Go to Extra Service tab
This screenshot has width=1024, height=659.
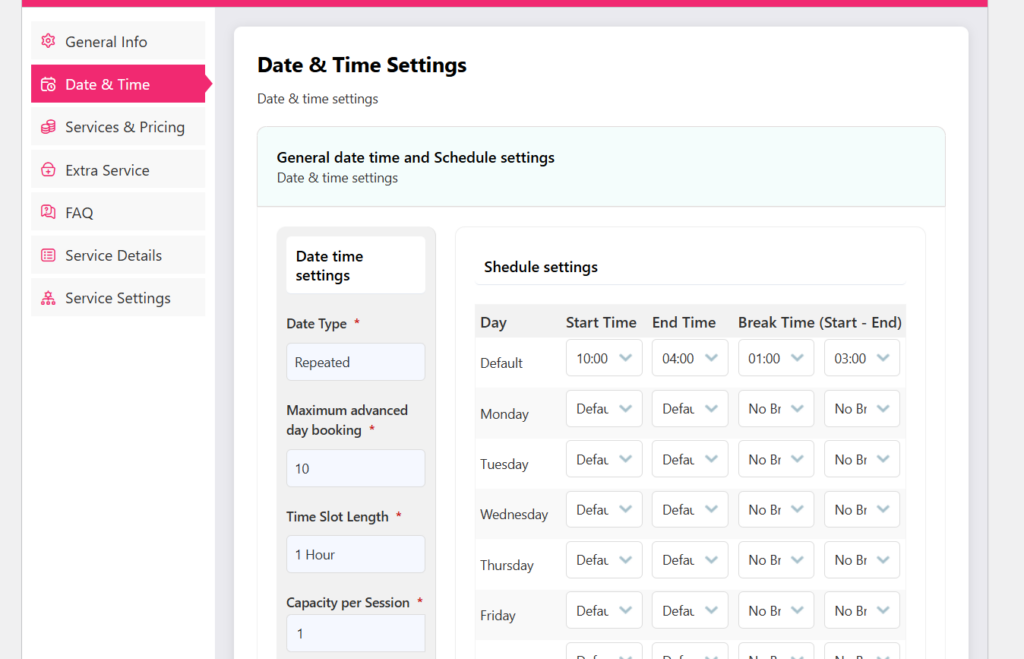[118, 169]
